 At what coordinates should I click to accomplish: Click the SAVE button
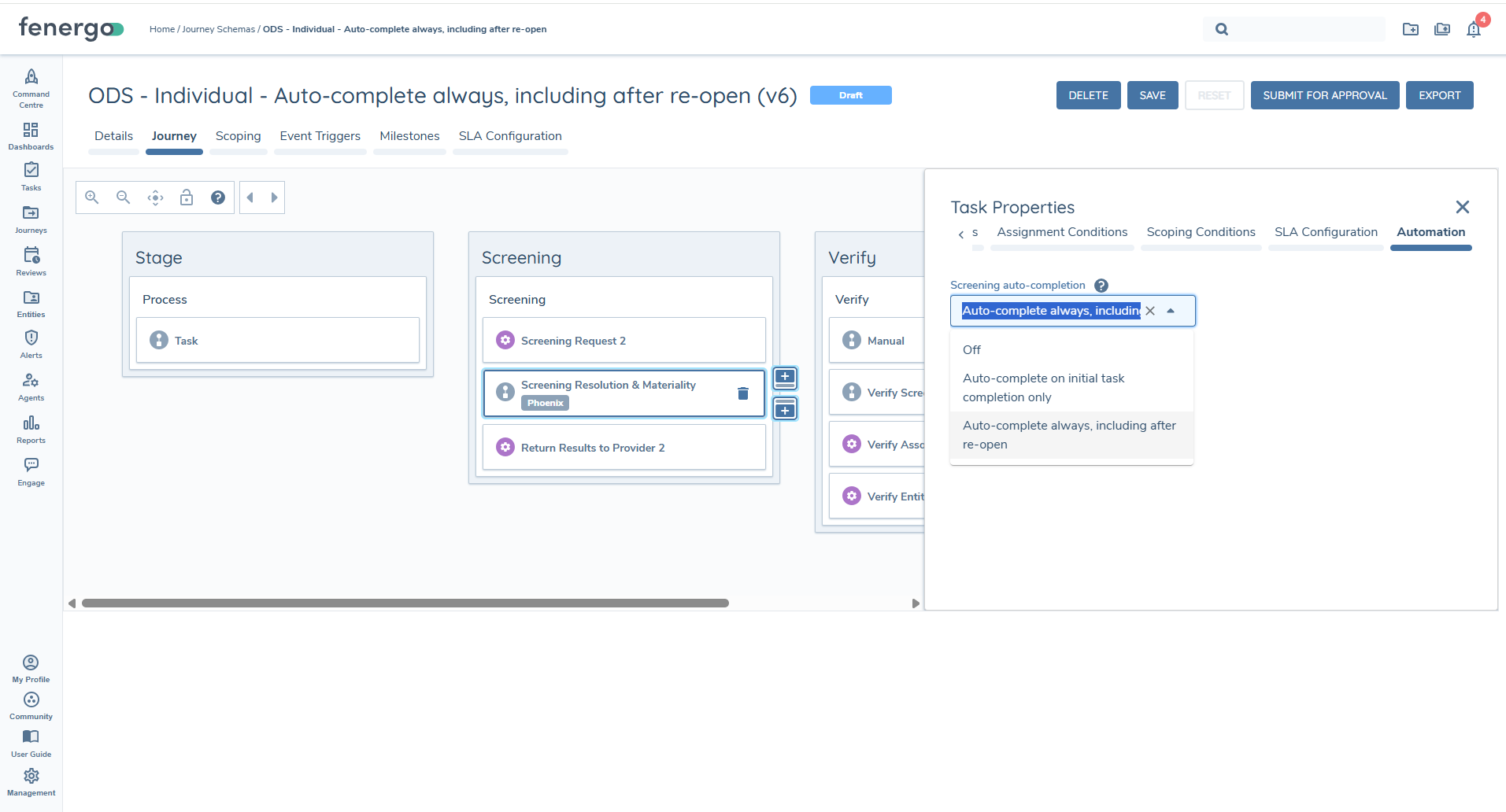1153,95
